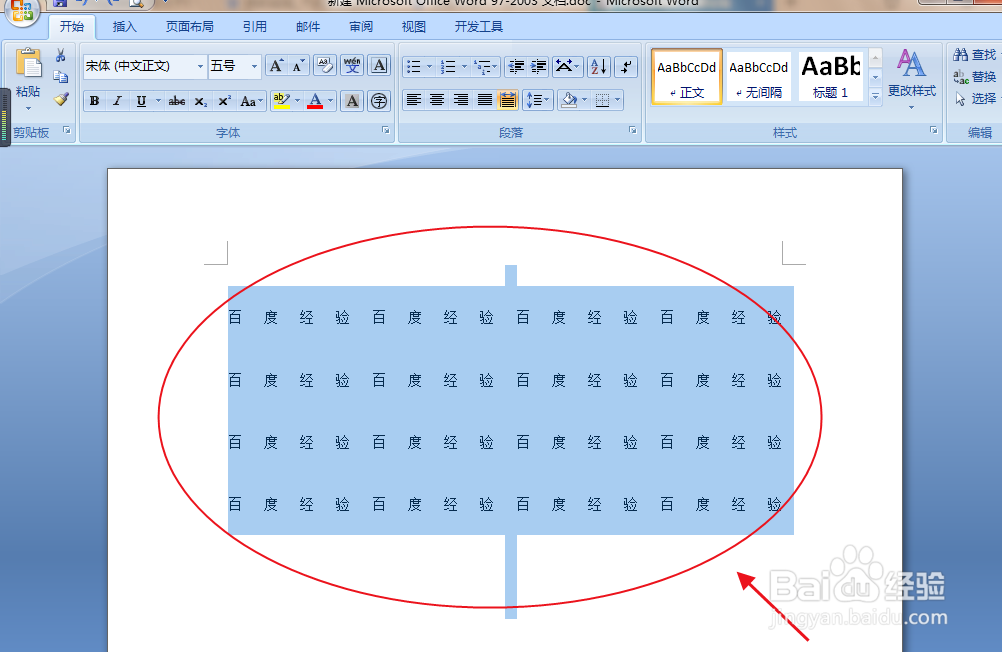This screenshot has width=1002, height=652.
Task: Click the Copy icon
Action: [x=61, y=77]
